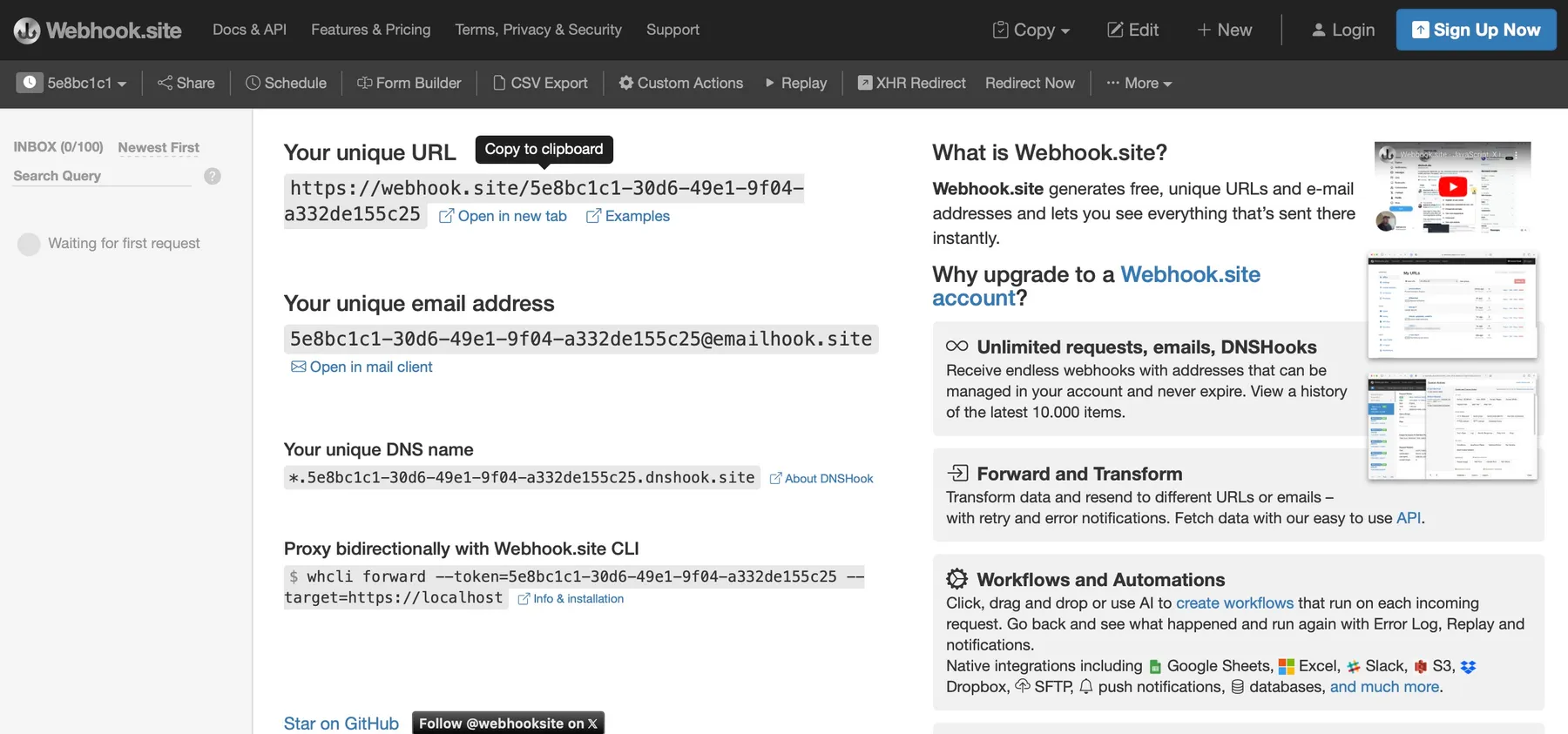Click the Google Sheets integration icon
Image resolution: width=1568 pixels, height=734 pixels.
coord(1155,667)
